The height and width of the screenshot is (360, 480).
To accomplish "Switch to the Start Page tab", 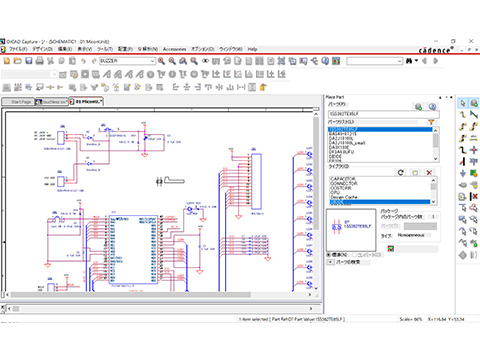I will 18,102.
